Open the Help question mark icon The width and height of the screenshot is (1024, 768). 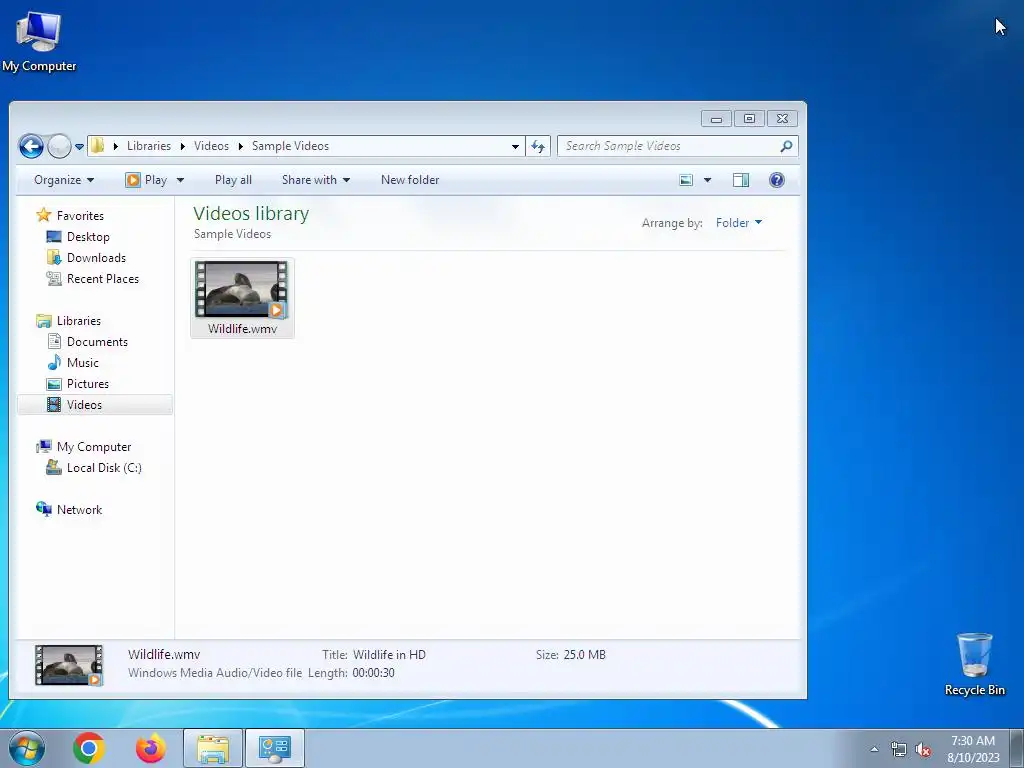[776, 180]
